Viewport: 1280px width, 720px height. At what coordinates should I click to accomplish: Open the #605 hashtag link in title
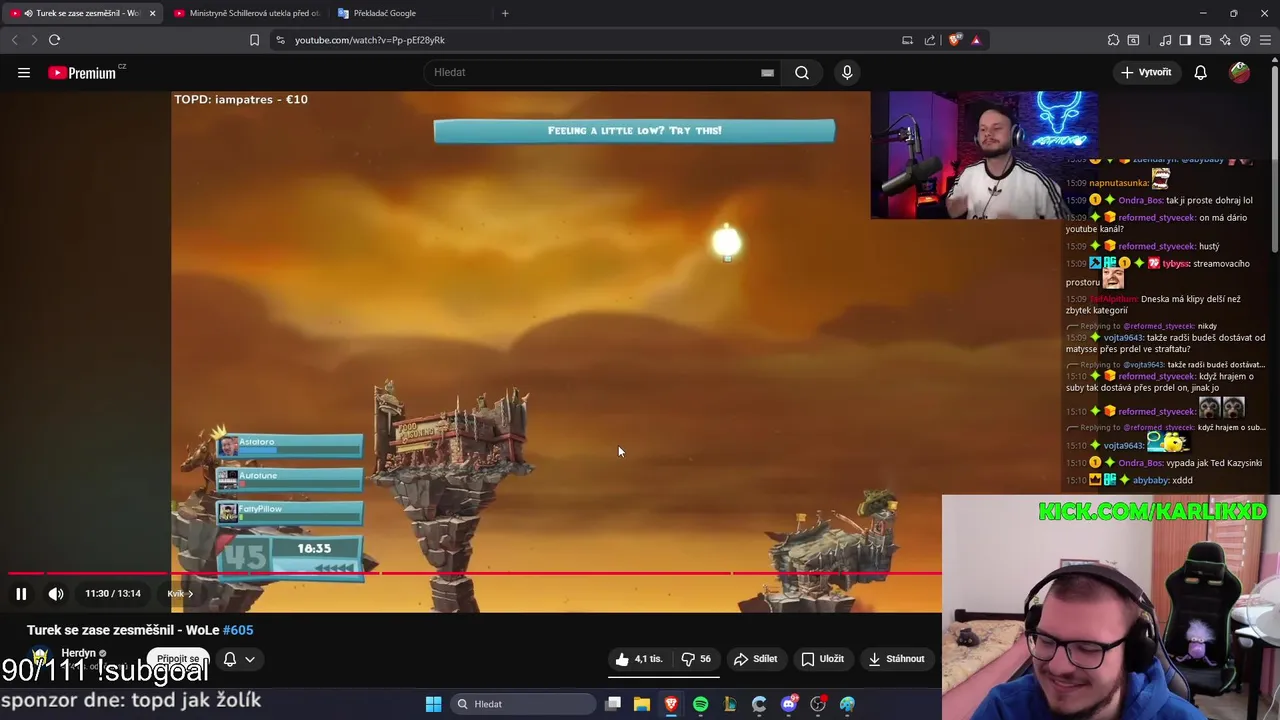[x=238, y=630]
